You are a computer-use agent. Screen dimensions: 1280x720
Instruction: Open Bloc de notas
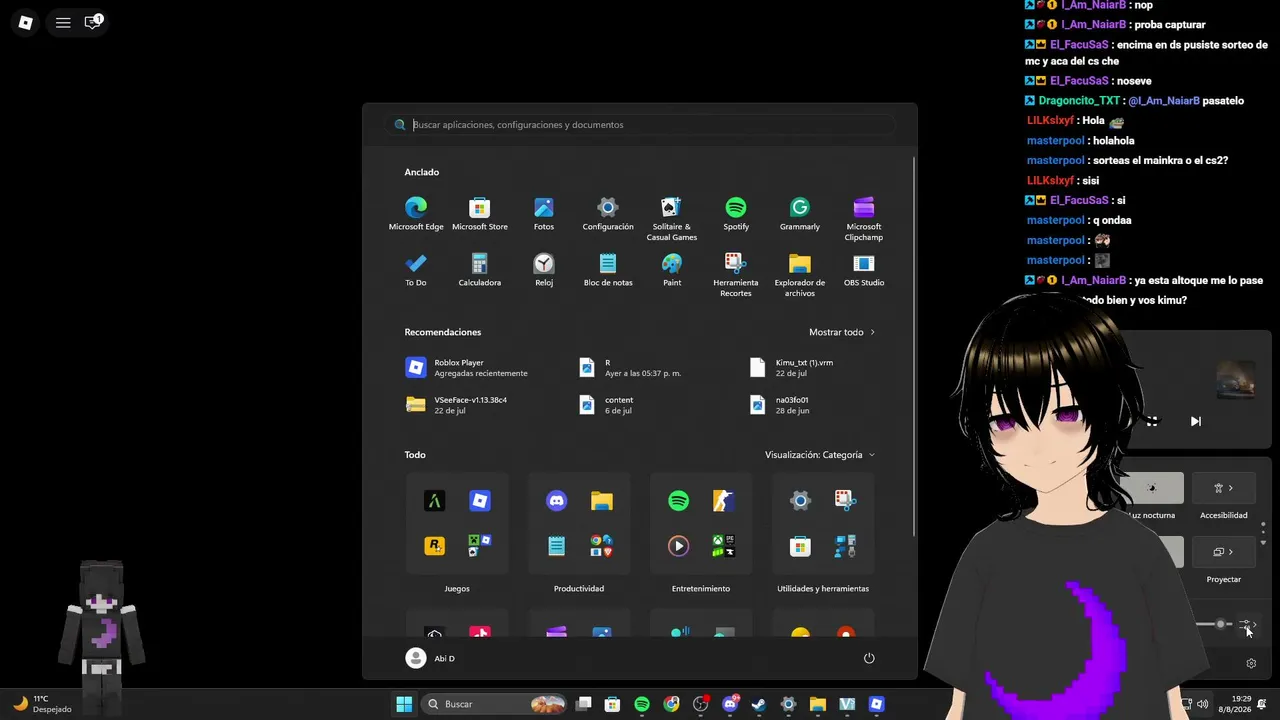608,270
